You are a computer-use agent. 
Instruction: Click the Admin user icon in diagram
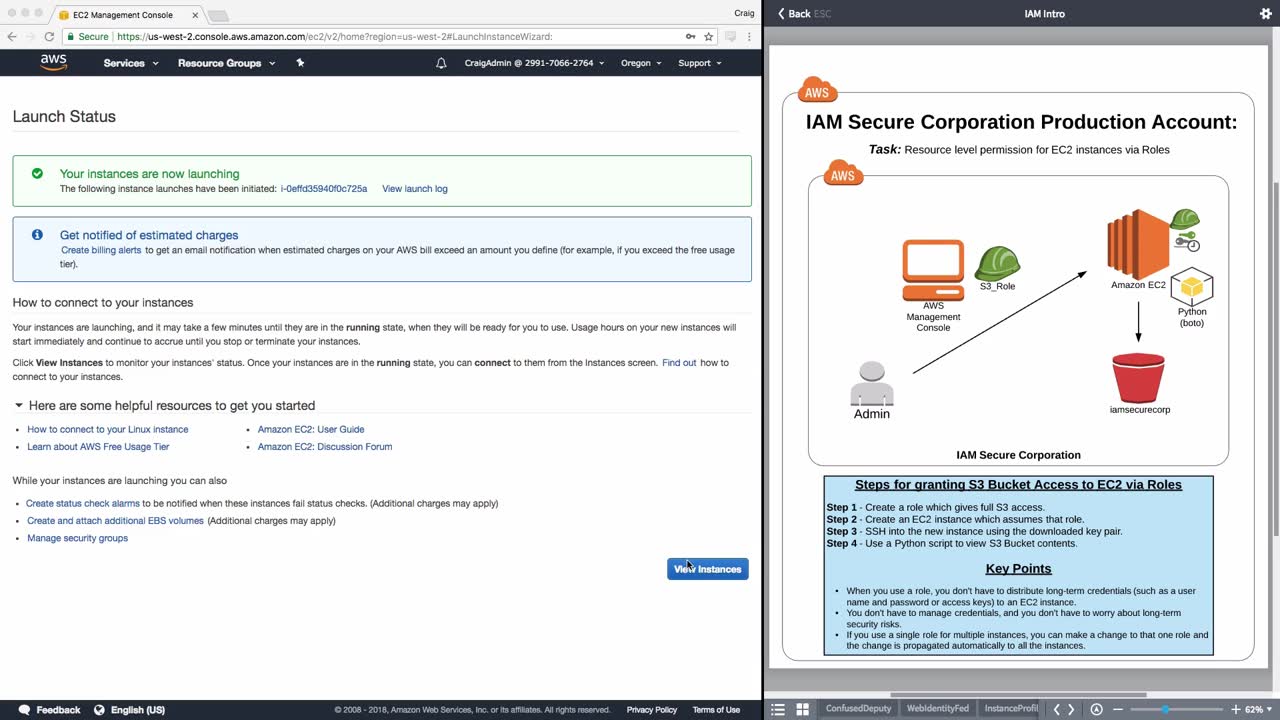[871, 383]
